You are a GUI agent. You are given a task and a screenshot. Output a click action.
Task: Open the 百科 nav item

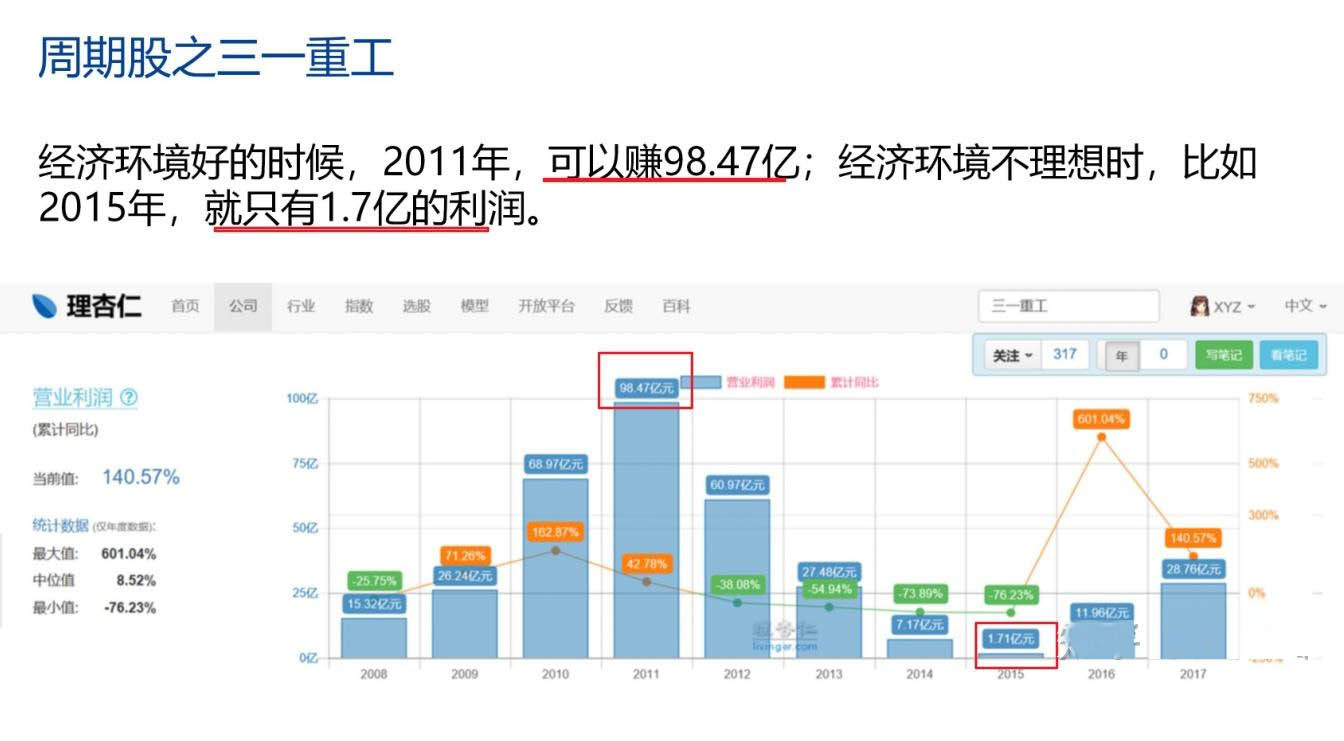(676, 306)
